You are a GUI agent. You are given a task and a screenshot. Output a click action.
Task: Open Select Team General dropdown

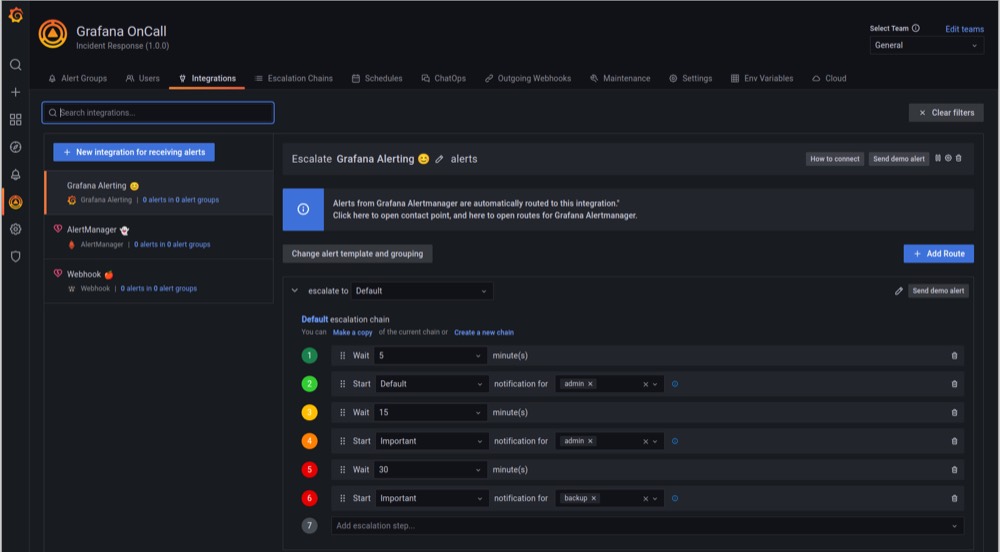coord(927,45)
